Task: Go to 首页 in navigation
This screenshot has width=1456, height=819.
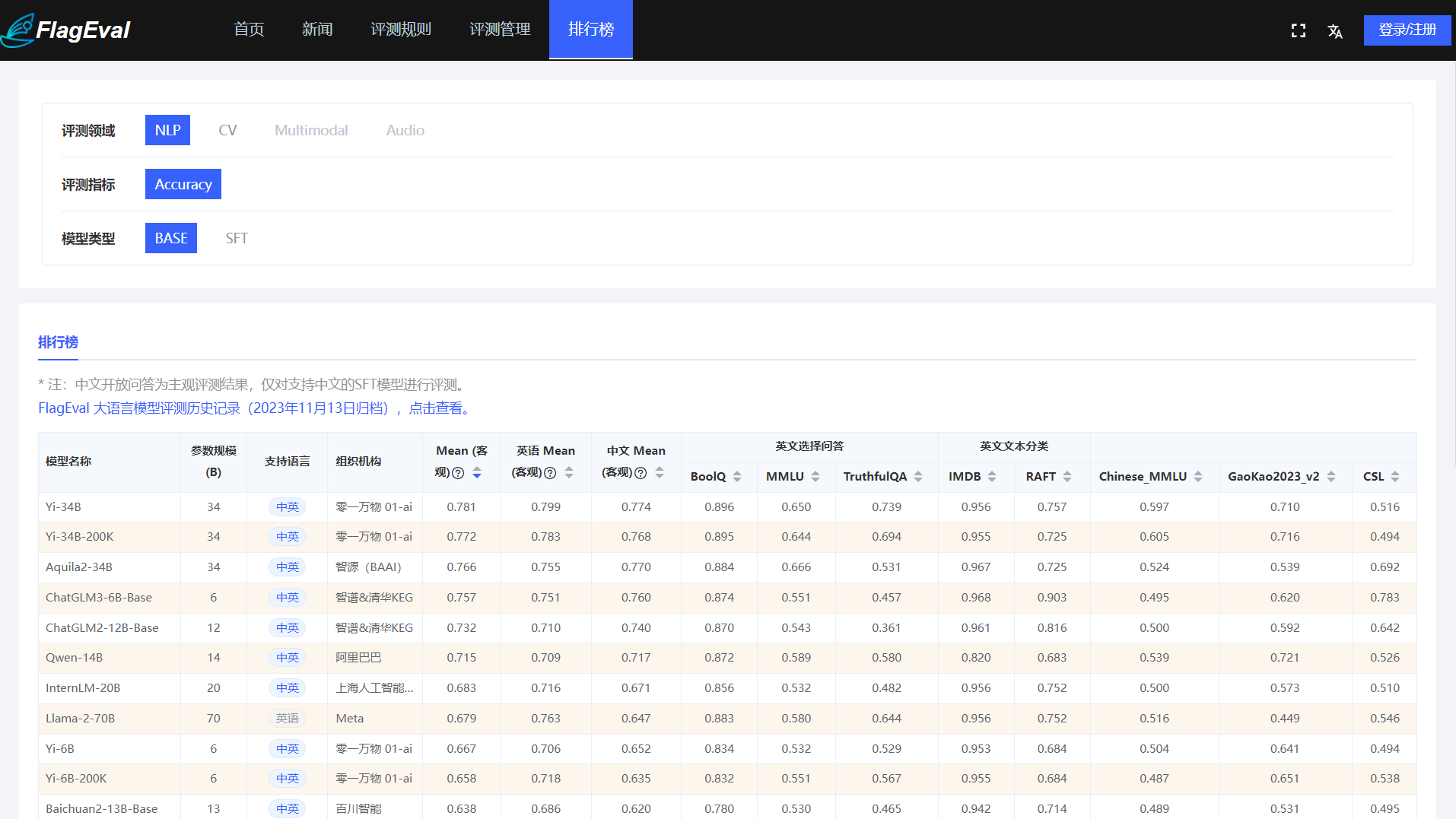Action: pos(249,30)
